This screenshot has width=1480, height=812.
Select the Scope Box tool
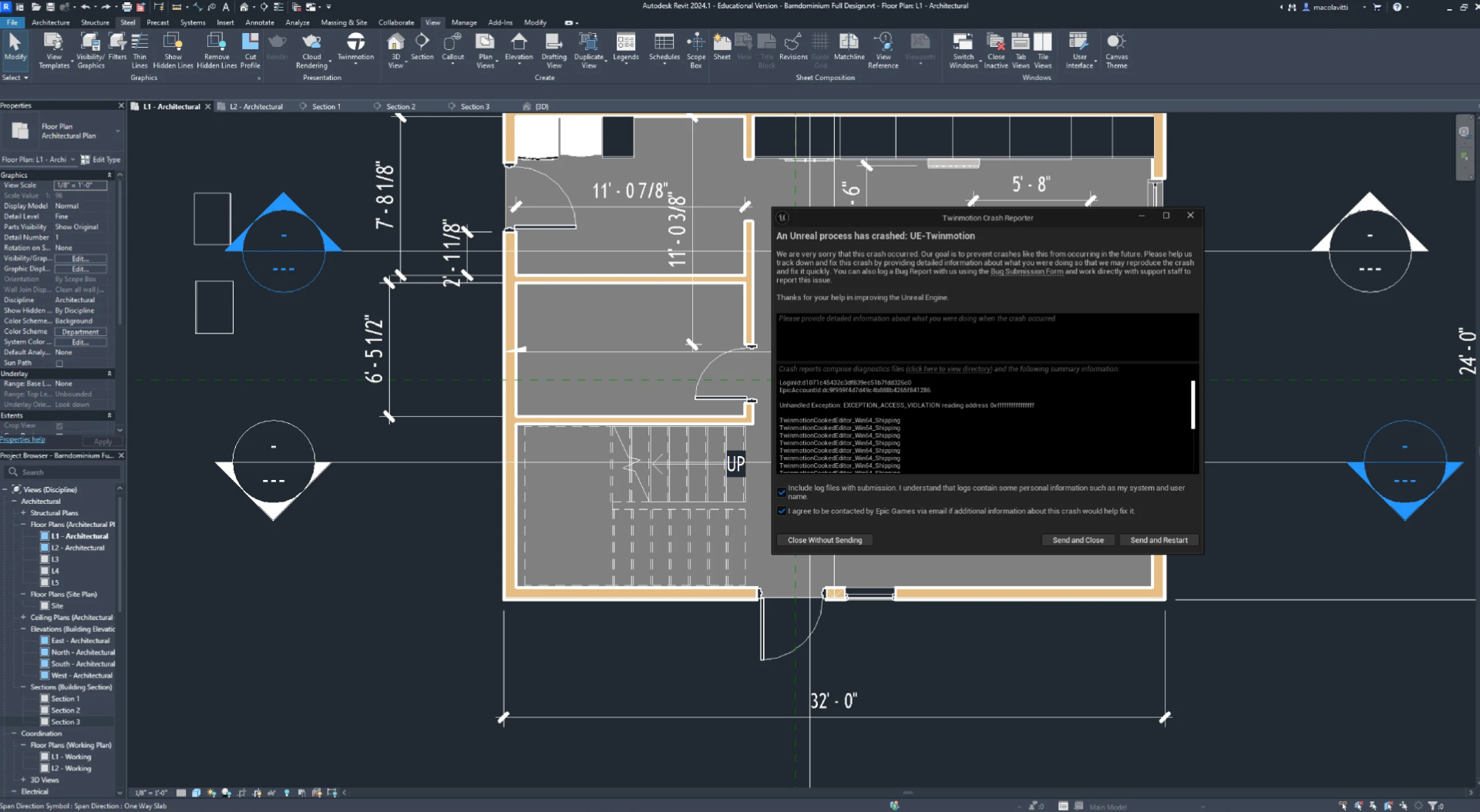[696, 51]
